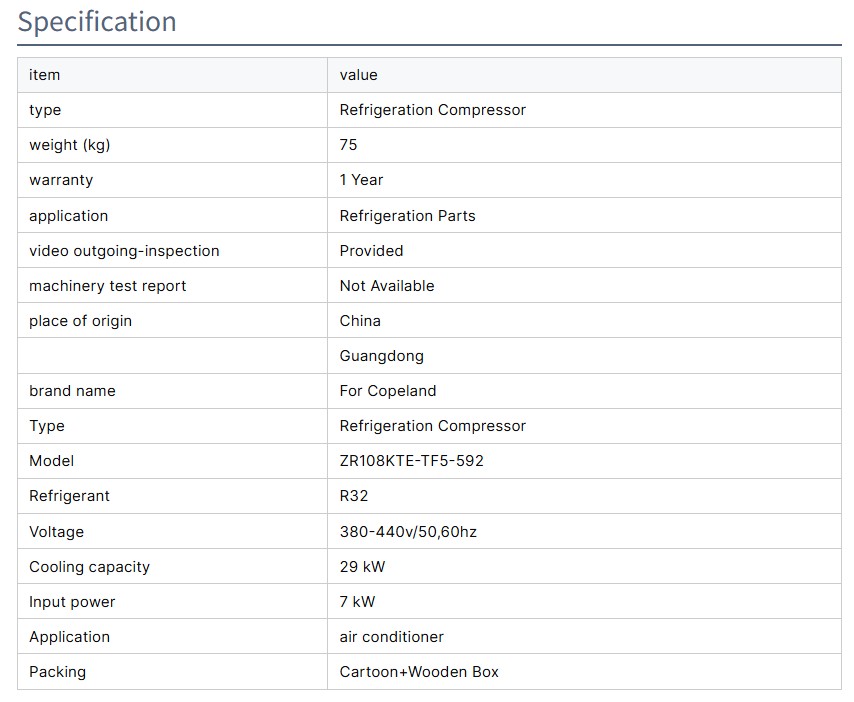854x702 pixels.
Task: Click the 'air conditioner' value cell
Action: [x=391, y=637]
